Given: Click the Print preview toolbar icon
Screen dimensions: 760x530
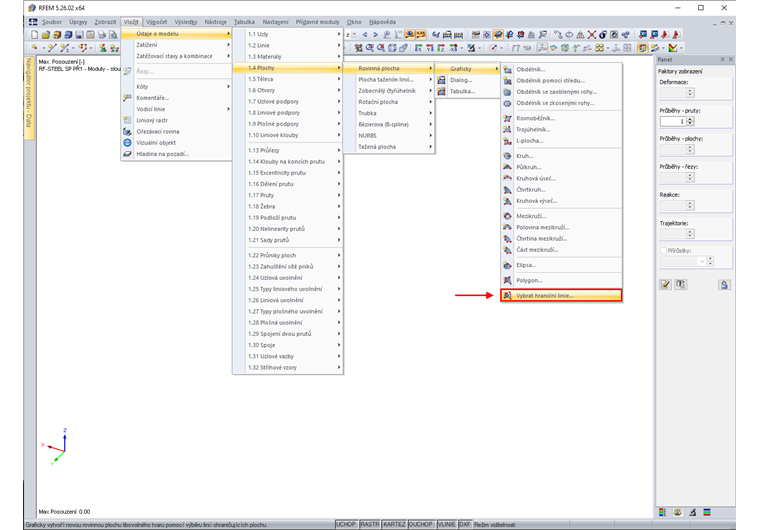Looking at the screenshot, I should (x=112, y=35).
